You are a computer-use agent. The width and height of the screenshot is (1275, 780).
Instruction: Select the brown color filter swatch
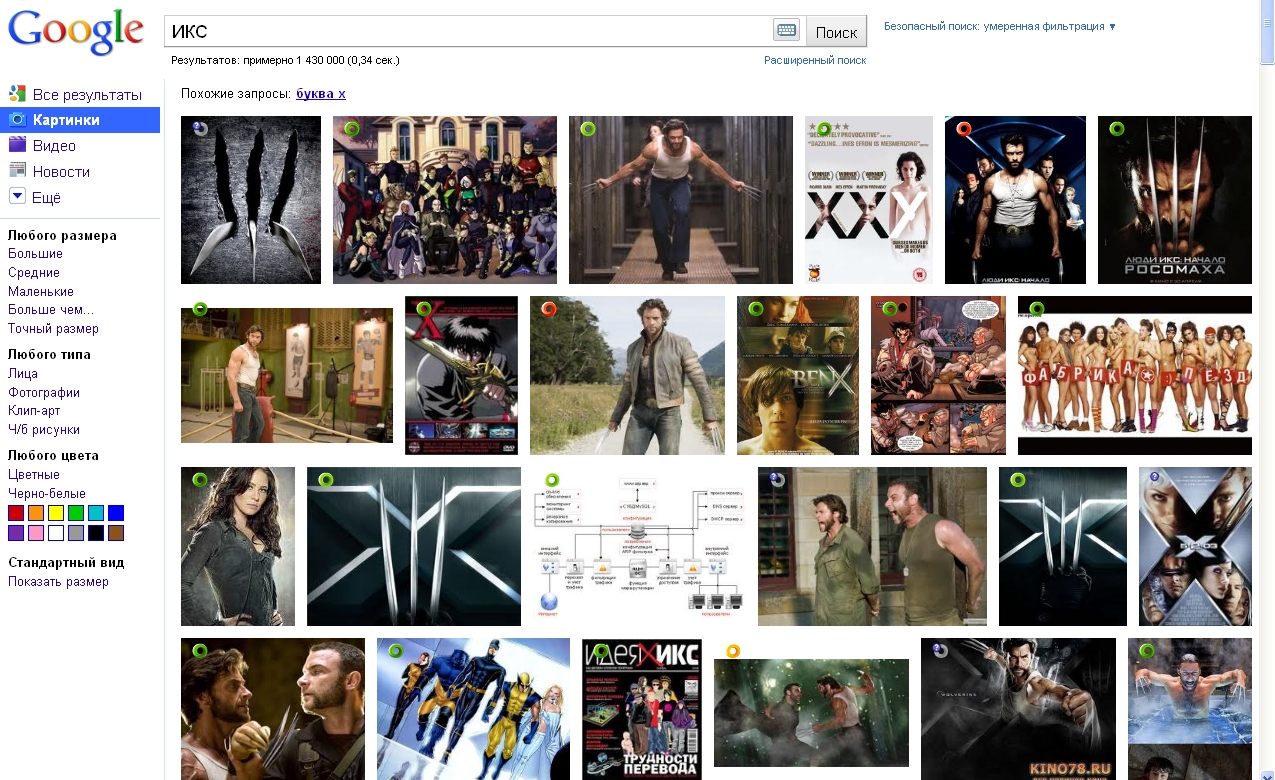pos(116,533)
